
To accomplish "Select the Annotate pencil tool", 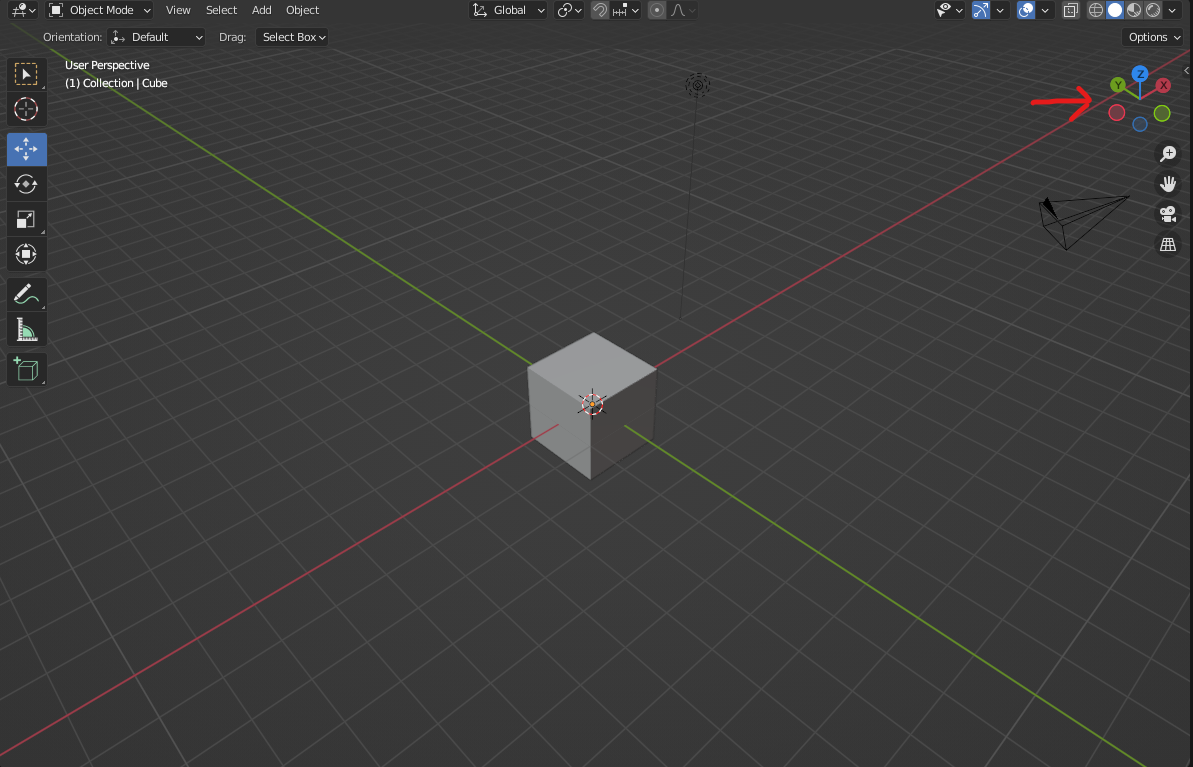I will click(27, 294).
